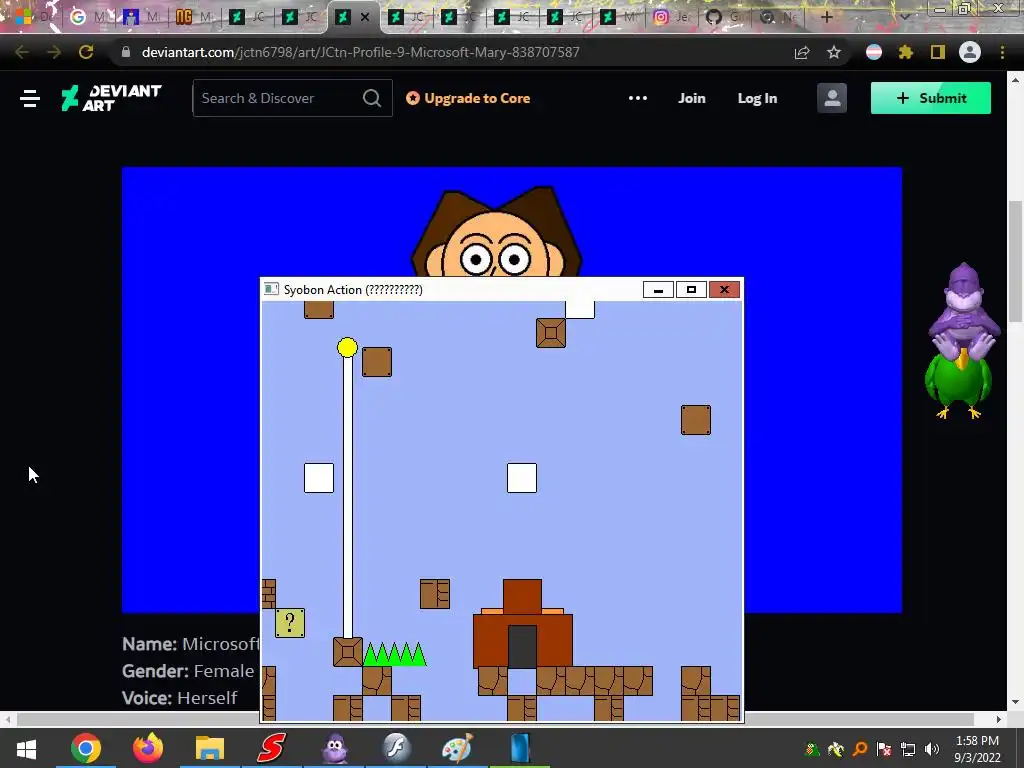1024x768 pixels.
Task: Open the Extensions puzzle icon
Action: tap(906, 52)
